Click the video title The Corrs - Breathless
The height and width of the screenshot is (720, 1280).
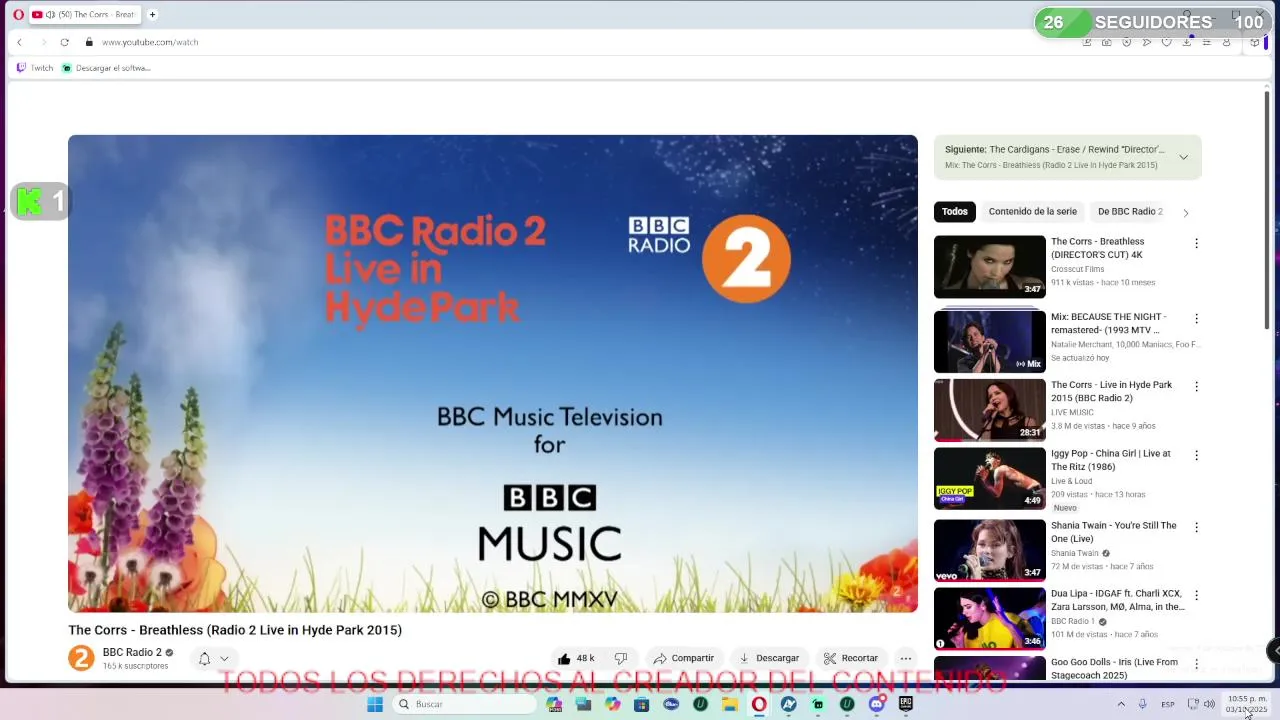point(235,630)
